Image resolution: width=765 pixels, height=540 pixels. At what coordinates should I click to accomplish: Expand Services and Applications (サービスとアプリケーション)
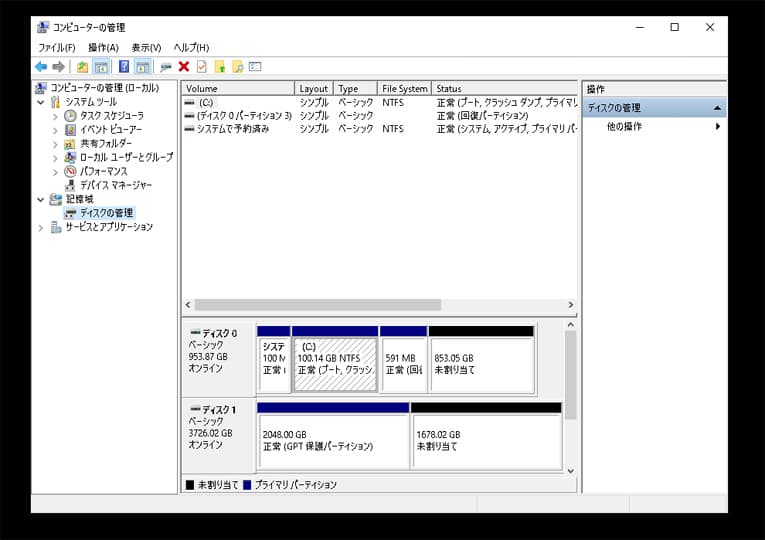coord(41,227)
